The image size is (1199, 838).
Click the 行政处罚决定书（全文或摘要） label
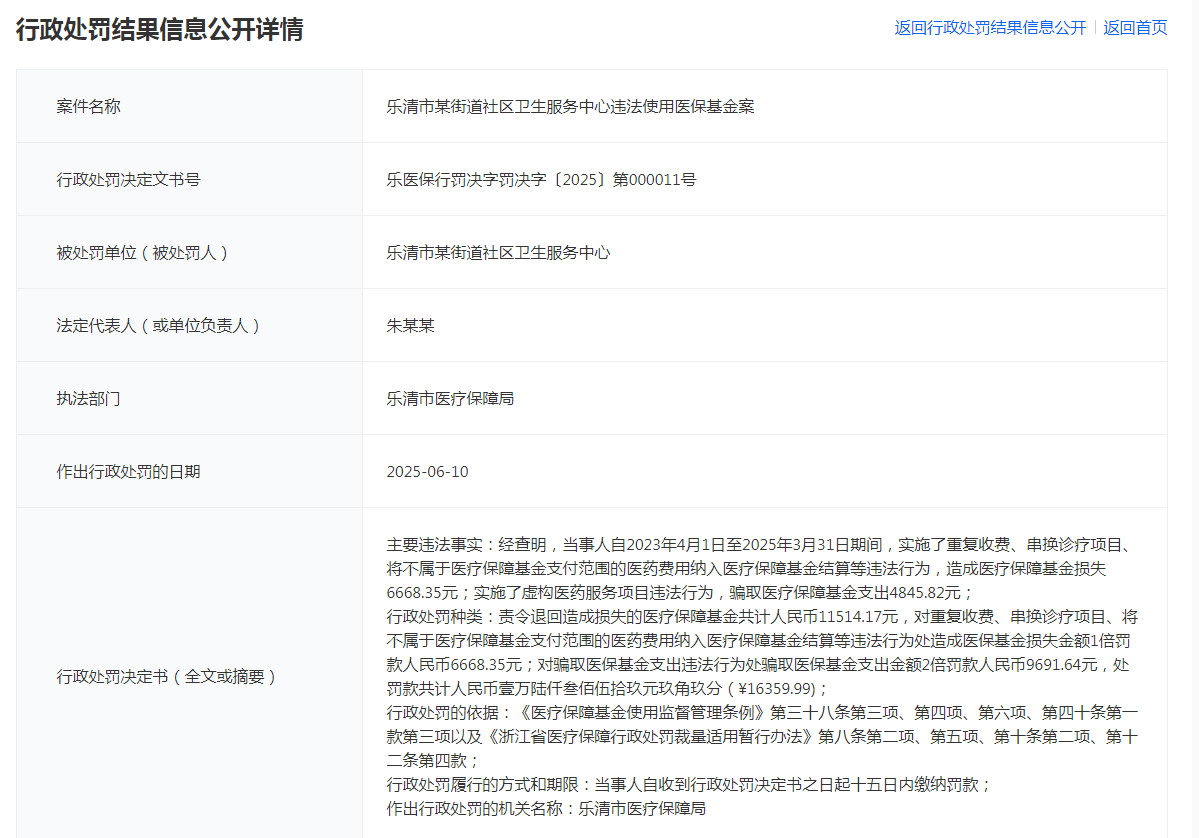click(166, 677)
